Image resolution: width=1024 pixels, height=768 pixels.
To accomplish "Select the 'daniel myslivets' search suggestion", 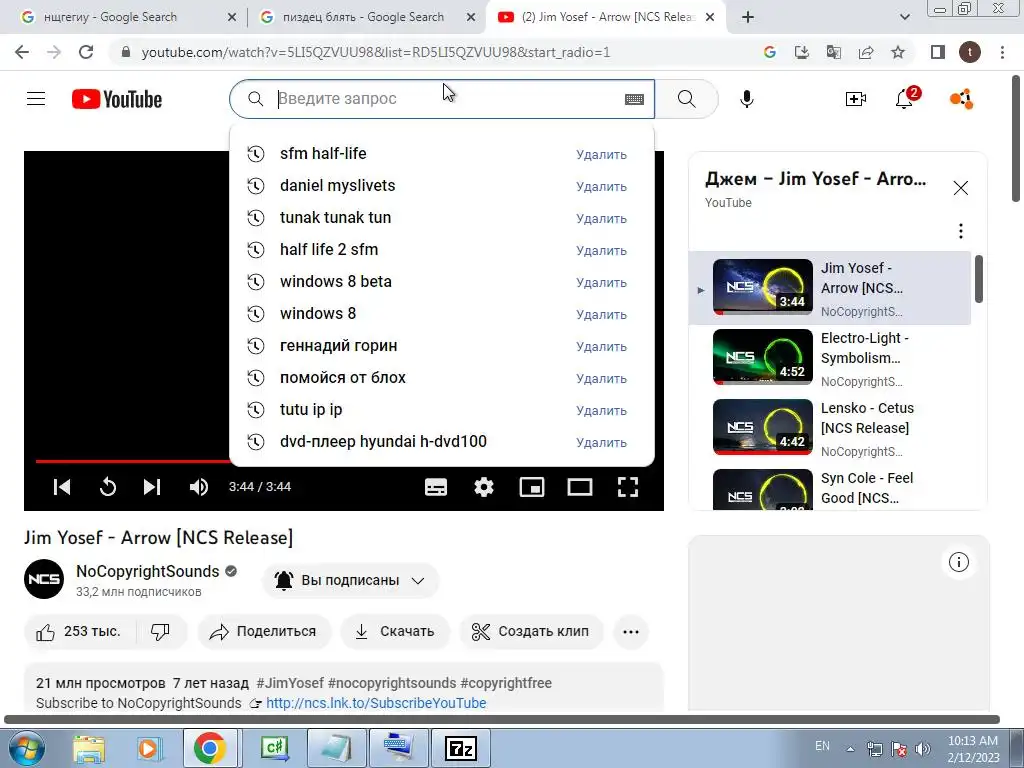I will (441, 185).
